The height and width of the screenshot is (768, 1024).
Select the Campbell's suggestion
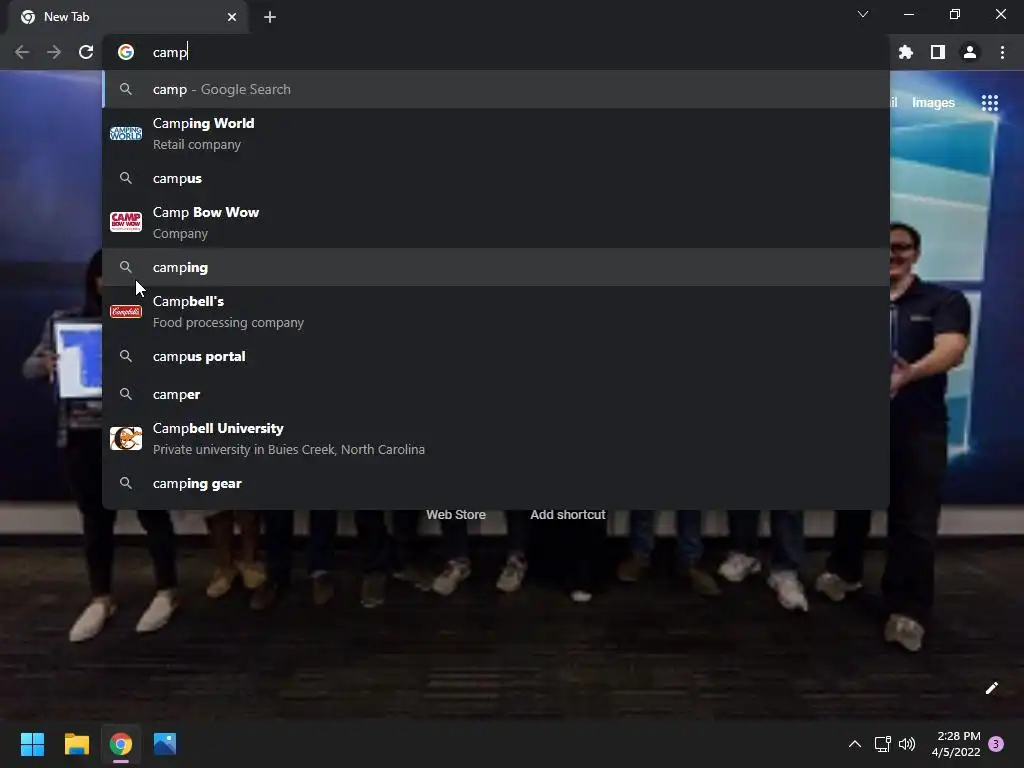(x=496, y=312)
